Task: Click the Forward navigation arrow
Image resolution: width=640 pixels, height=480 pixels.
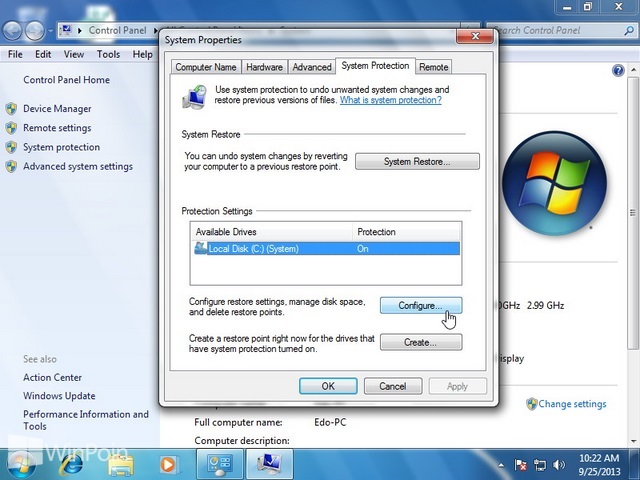Action: 35,31
